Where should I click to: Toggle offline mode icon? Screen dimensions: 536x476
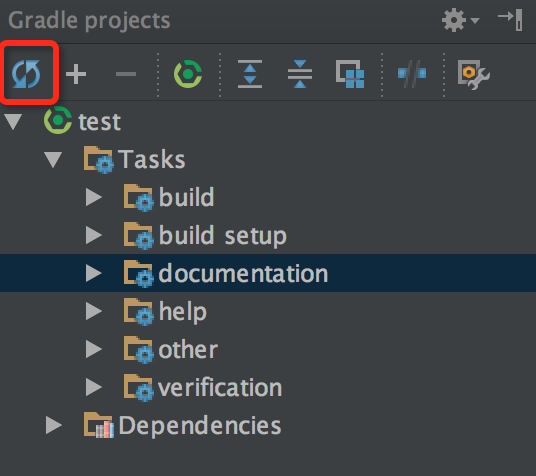coord(412,74)
